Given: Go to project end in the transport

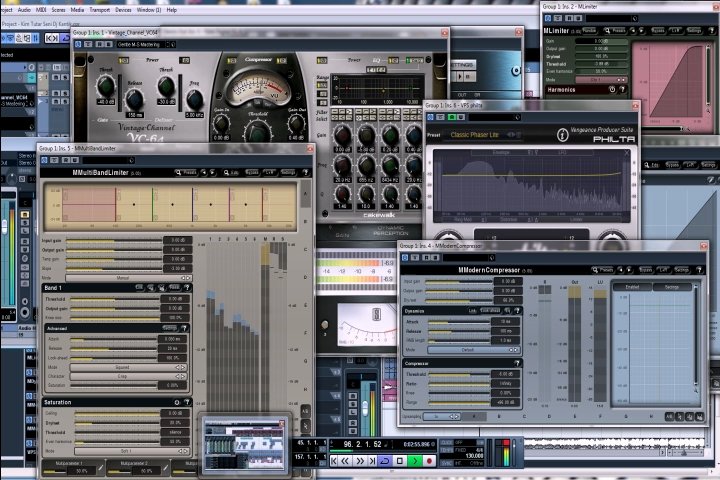Looking at the screenshot, I should (x=372, y=461).
